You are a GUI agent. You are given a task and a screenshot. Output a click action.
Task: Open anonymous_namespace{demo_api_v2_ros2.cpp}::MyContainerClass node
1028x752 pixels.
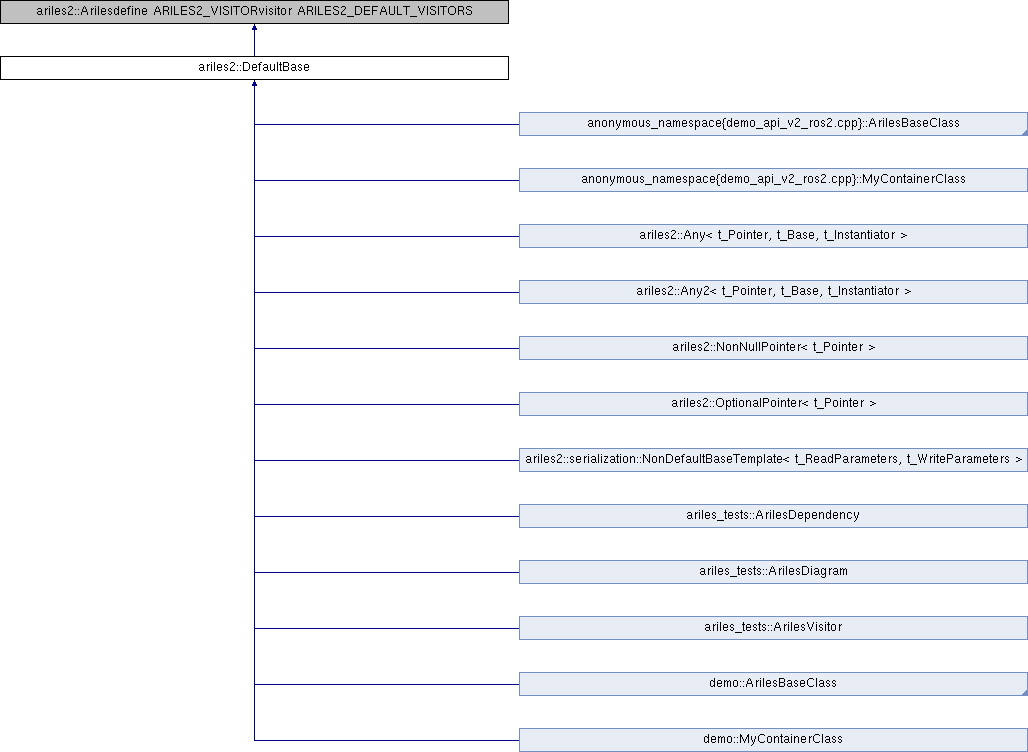tap(773, 180)
